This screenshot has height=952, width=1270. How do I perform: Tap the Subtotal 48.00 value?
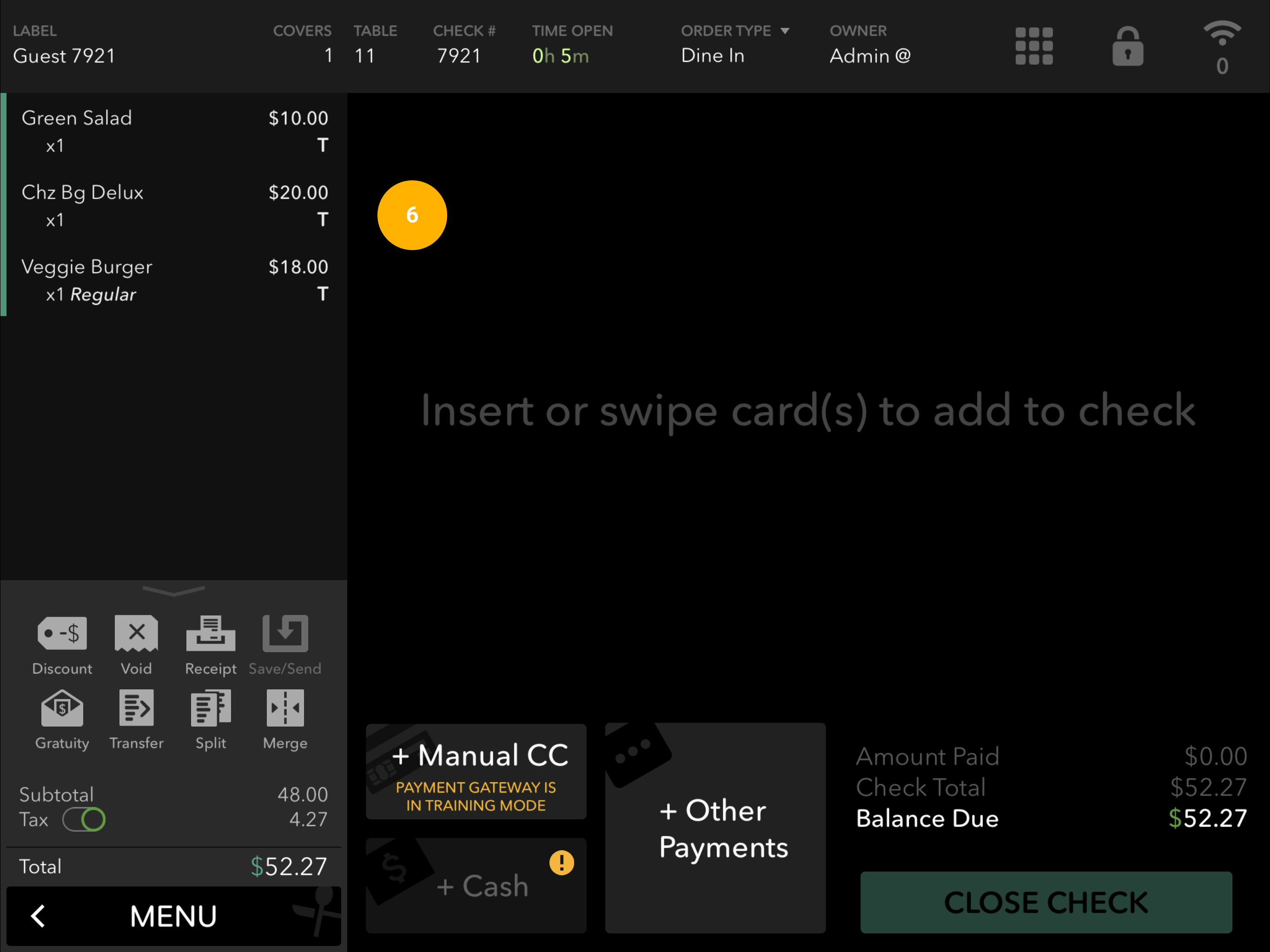tap(303, 795)
